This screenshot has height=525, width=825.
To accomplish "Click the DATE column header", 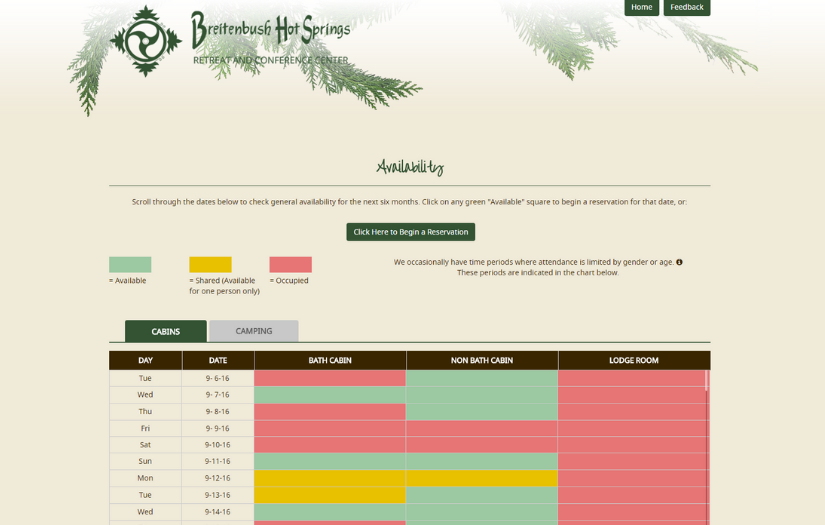I will coord(218,360).
